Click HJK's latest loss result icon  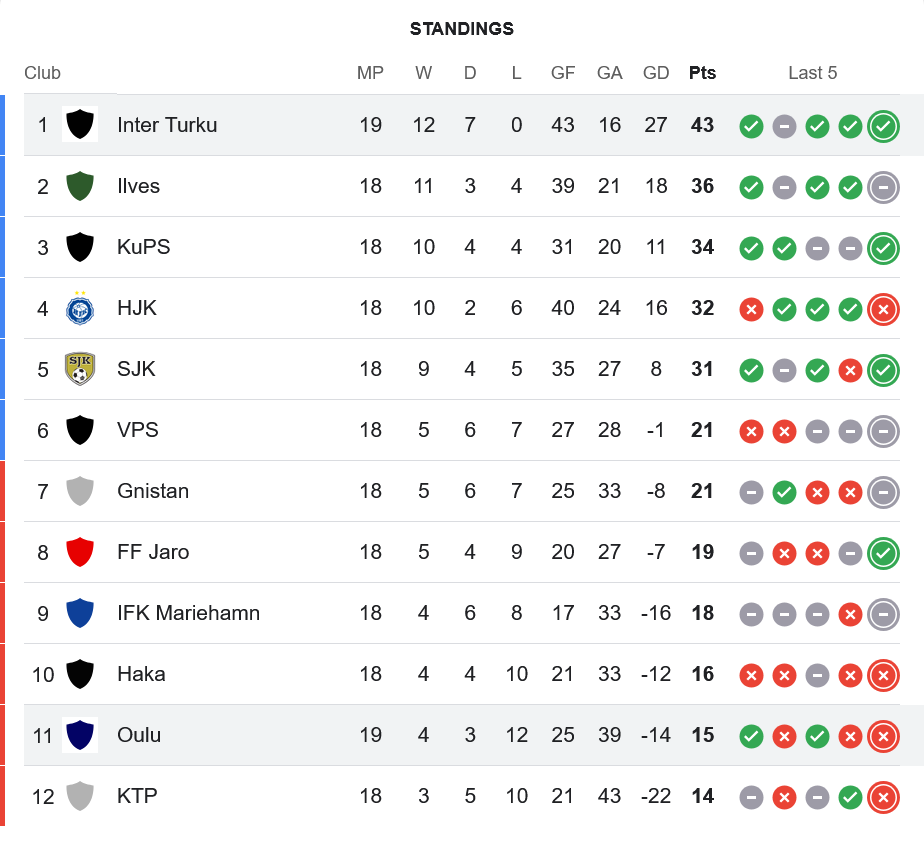click(883, 309)
